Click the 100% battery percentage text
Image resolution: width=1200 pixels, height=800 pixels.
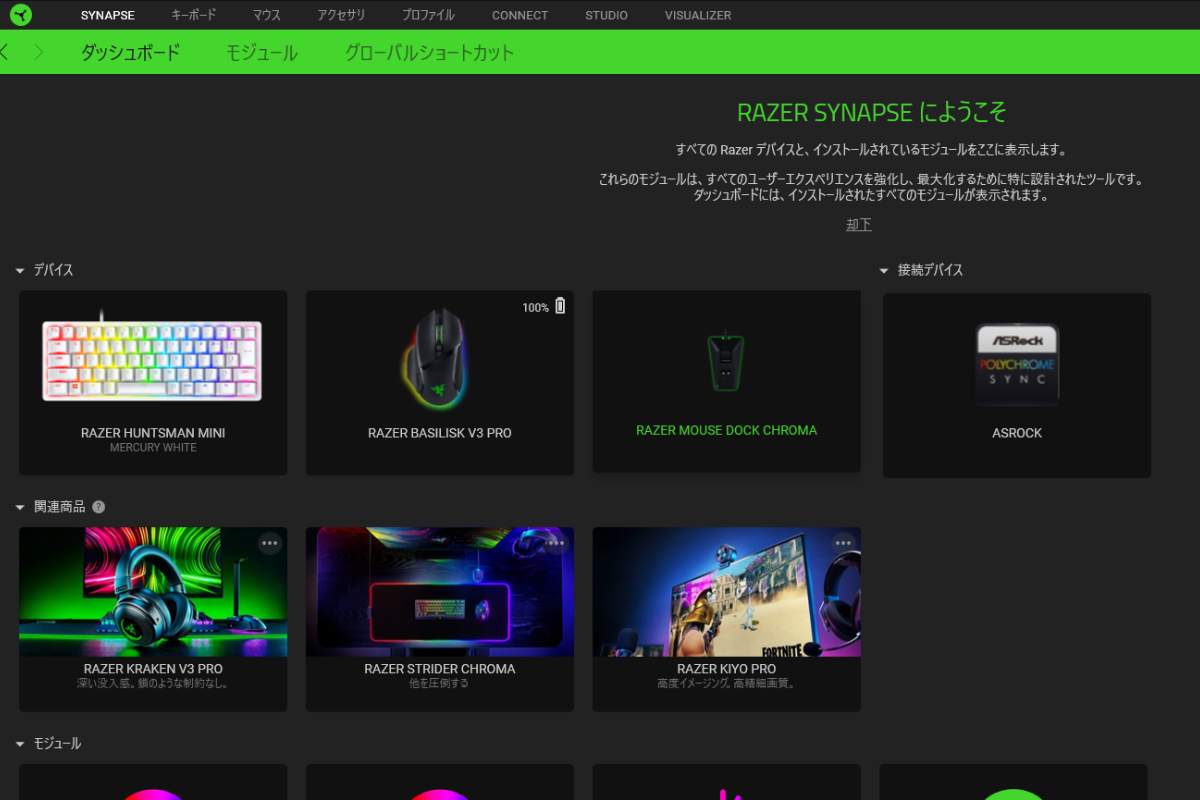[535, 308]
